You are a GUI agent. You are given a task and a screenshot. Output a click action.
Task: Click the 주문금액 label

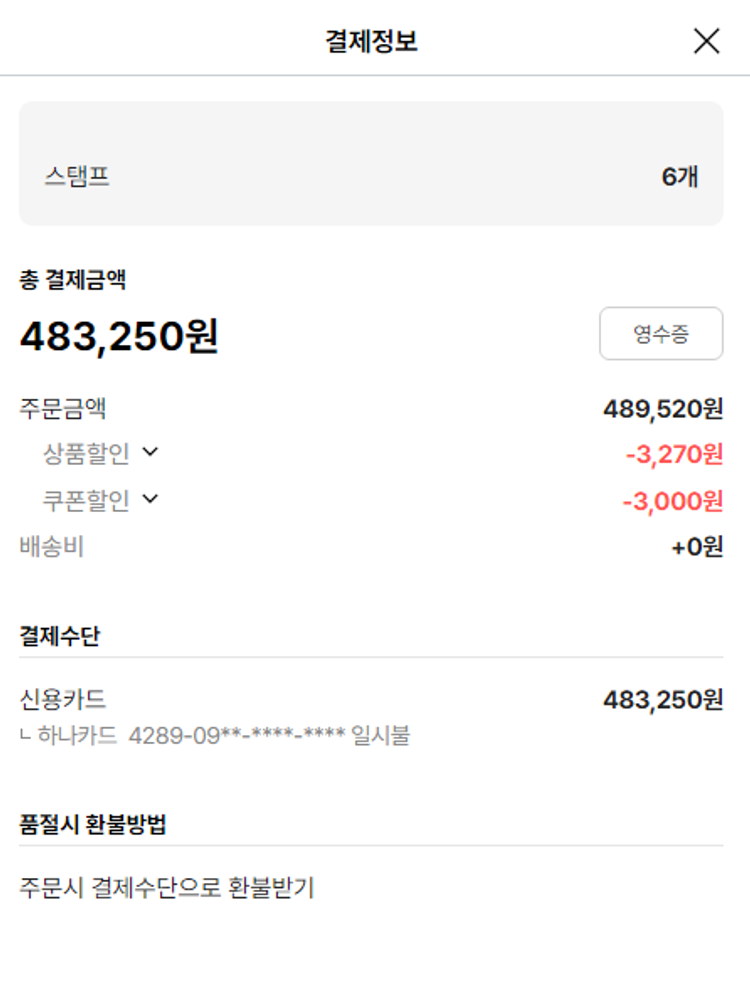(x=63, y=408)
